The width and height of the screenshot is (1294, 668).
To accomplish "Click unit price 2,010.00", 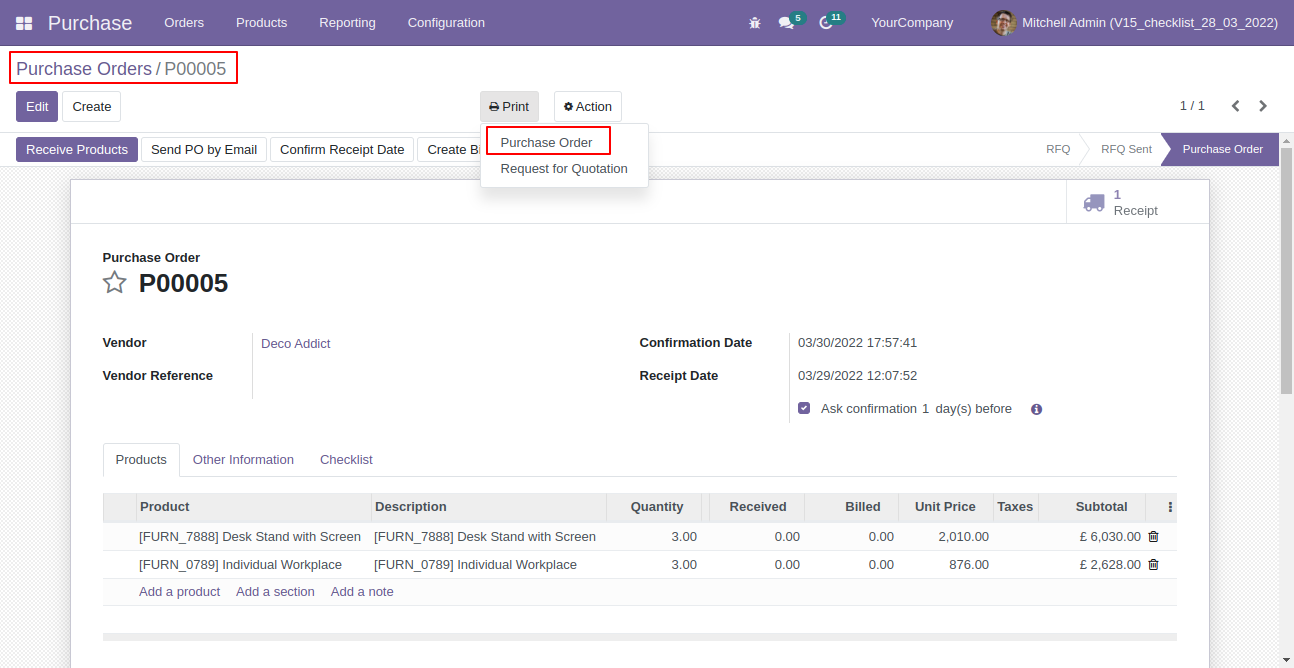I will pyautogui.click(x=964, y=537).
